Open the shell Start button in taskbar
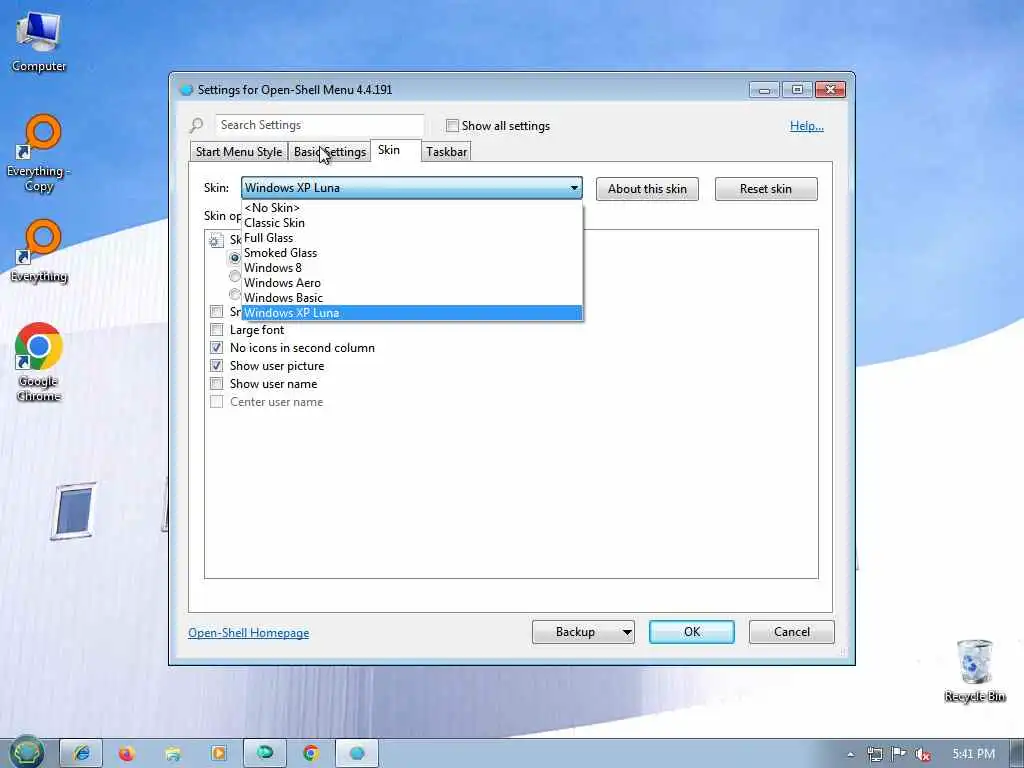 coord(27,753)
